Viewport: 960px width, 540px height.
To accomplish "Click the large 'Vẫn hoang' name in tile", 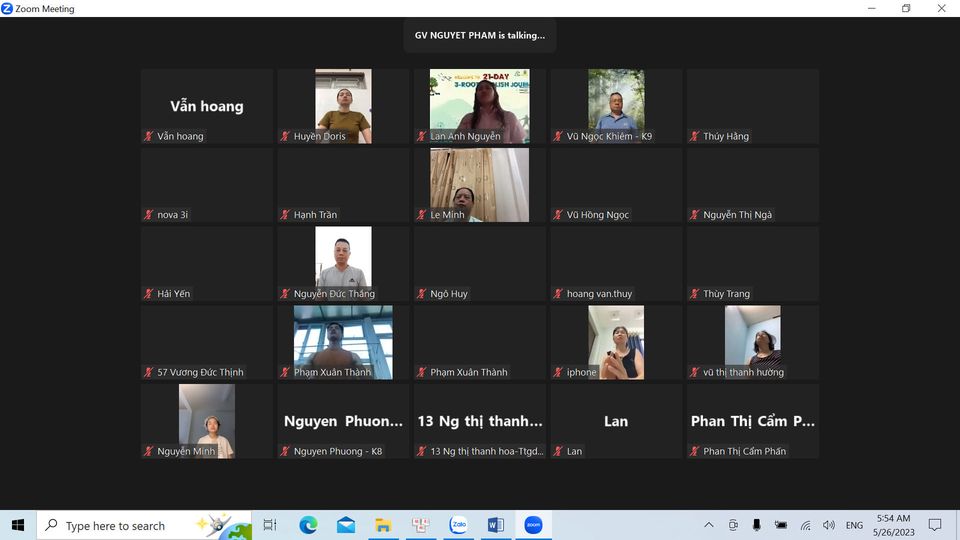I will coord(207,106).
